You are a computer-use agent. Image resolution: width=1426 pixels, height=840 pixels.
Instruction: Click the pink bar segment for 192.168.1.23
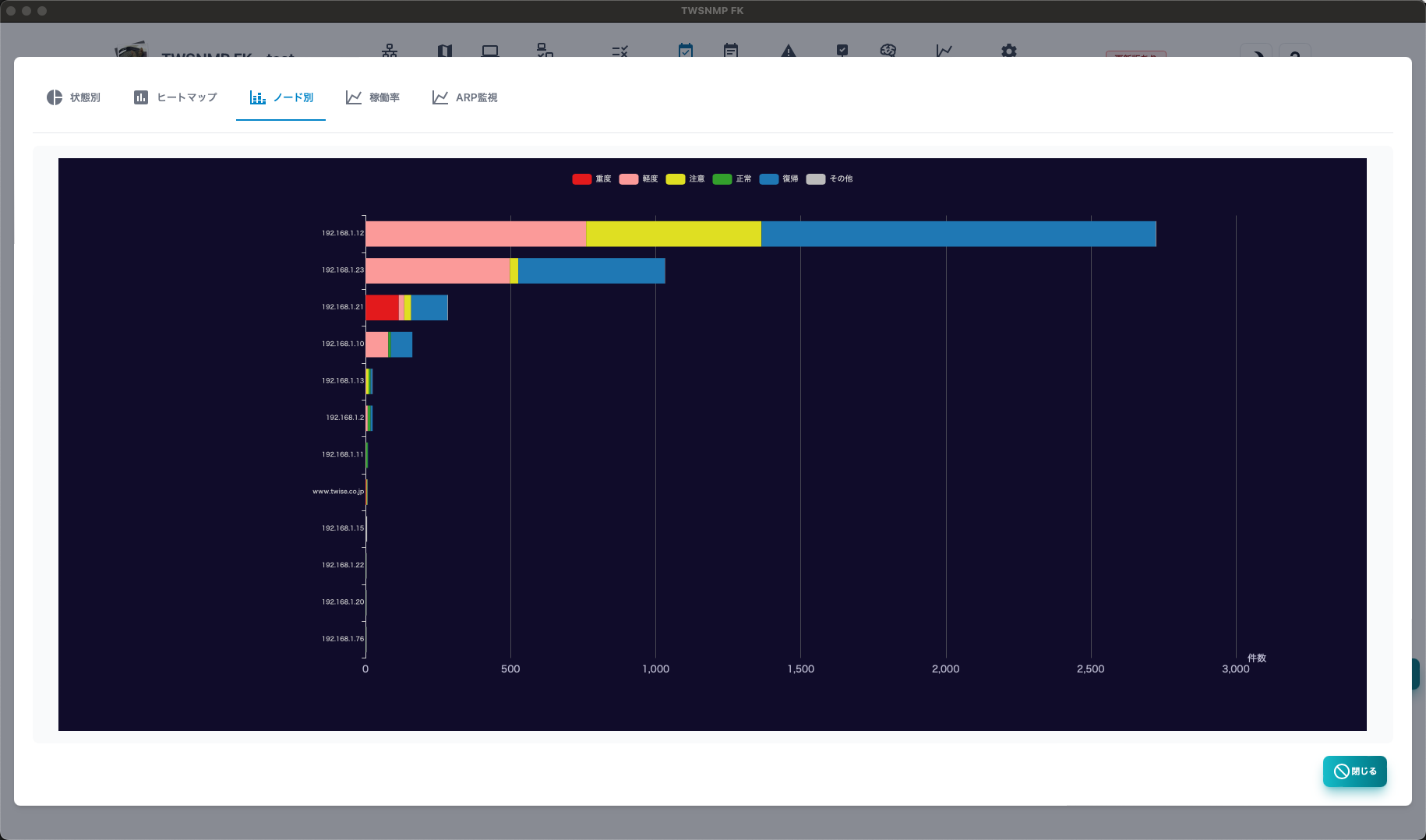click(437, 270)
